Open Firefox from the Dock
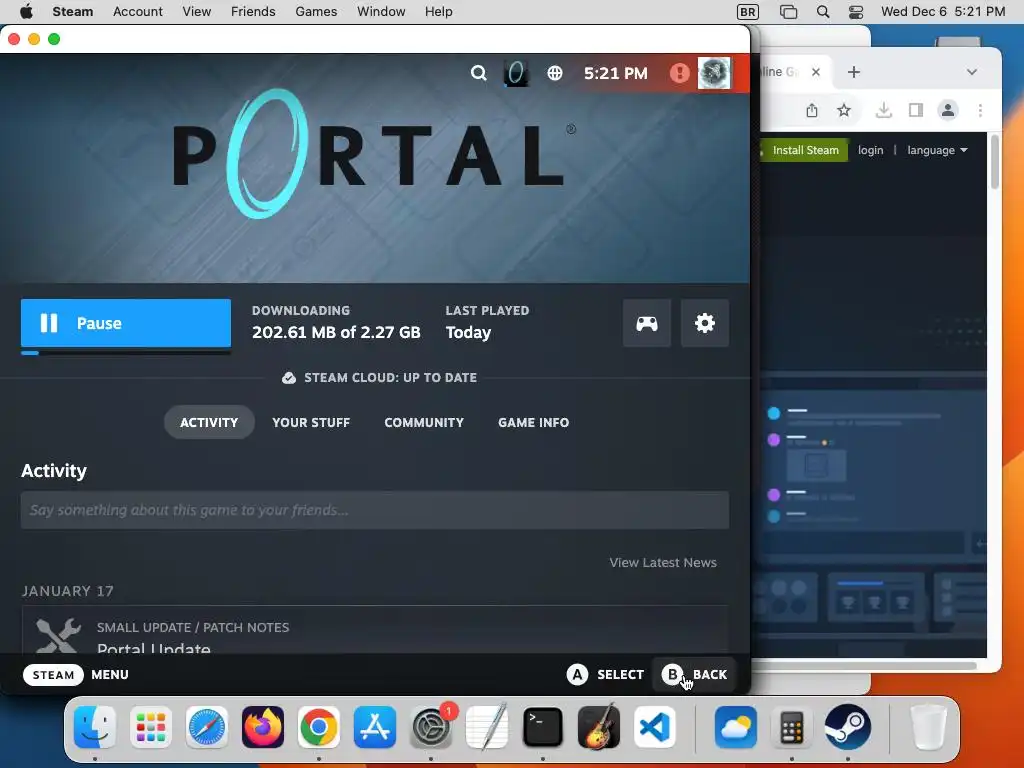 (263, 726)
